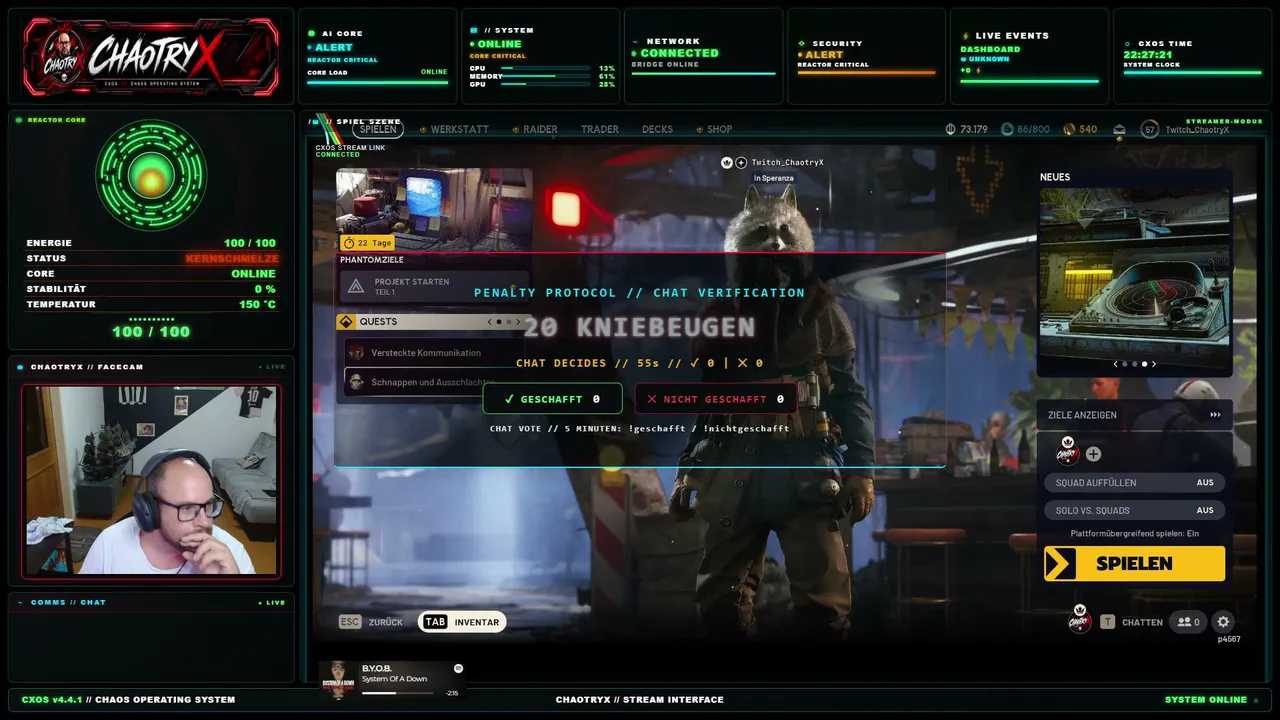Open the Trader tab
The image size is (1280, 720).
(600, 129)
